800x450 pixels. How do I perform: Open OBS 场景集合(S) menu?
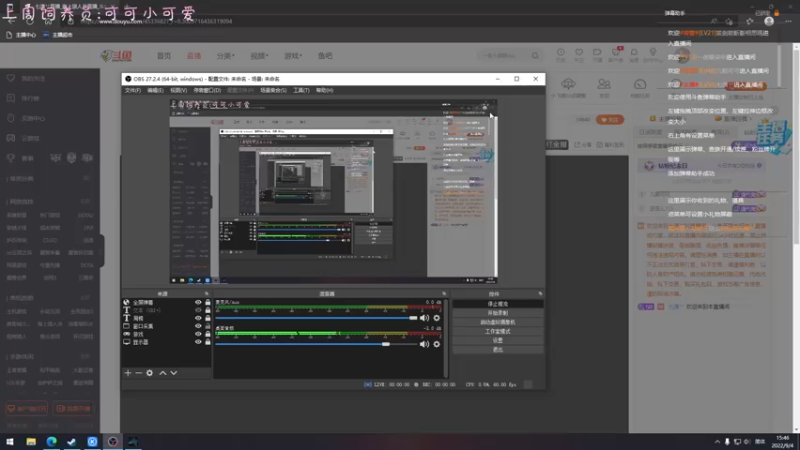click(x=273, y=90)
